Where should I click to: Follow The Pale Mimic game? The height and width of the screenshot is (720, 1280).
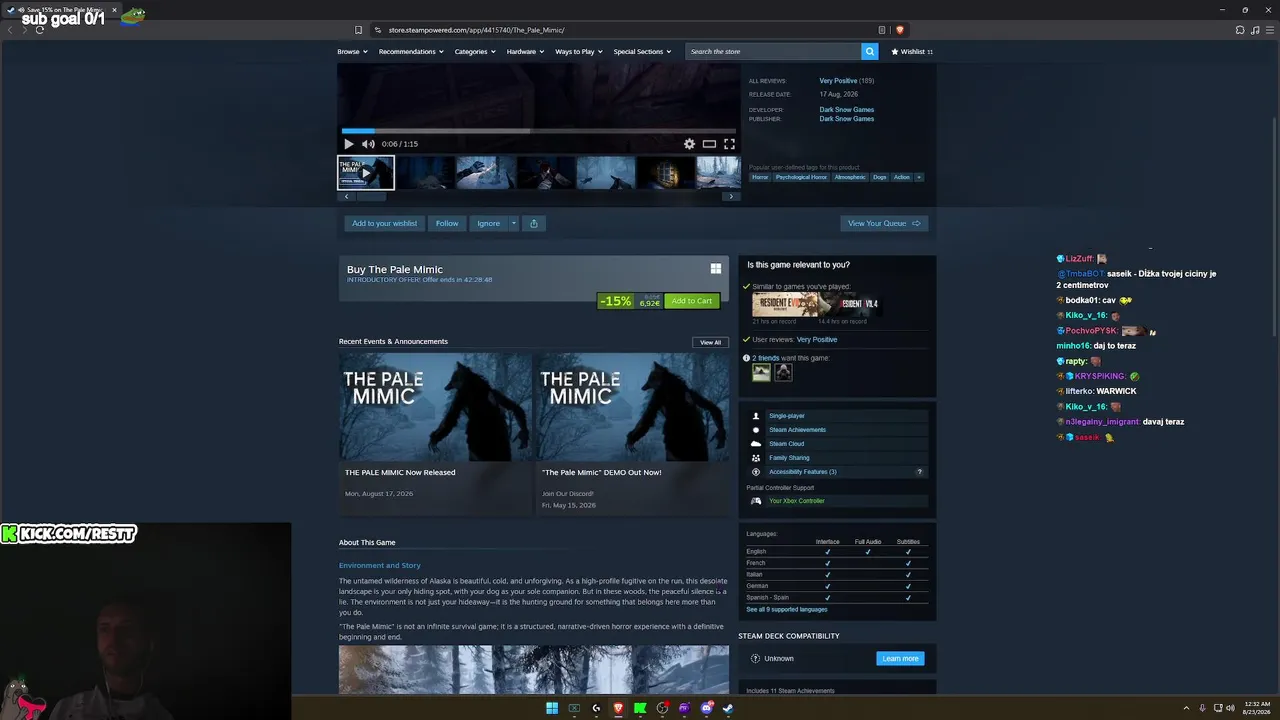[447, 223]
